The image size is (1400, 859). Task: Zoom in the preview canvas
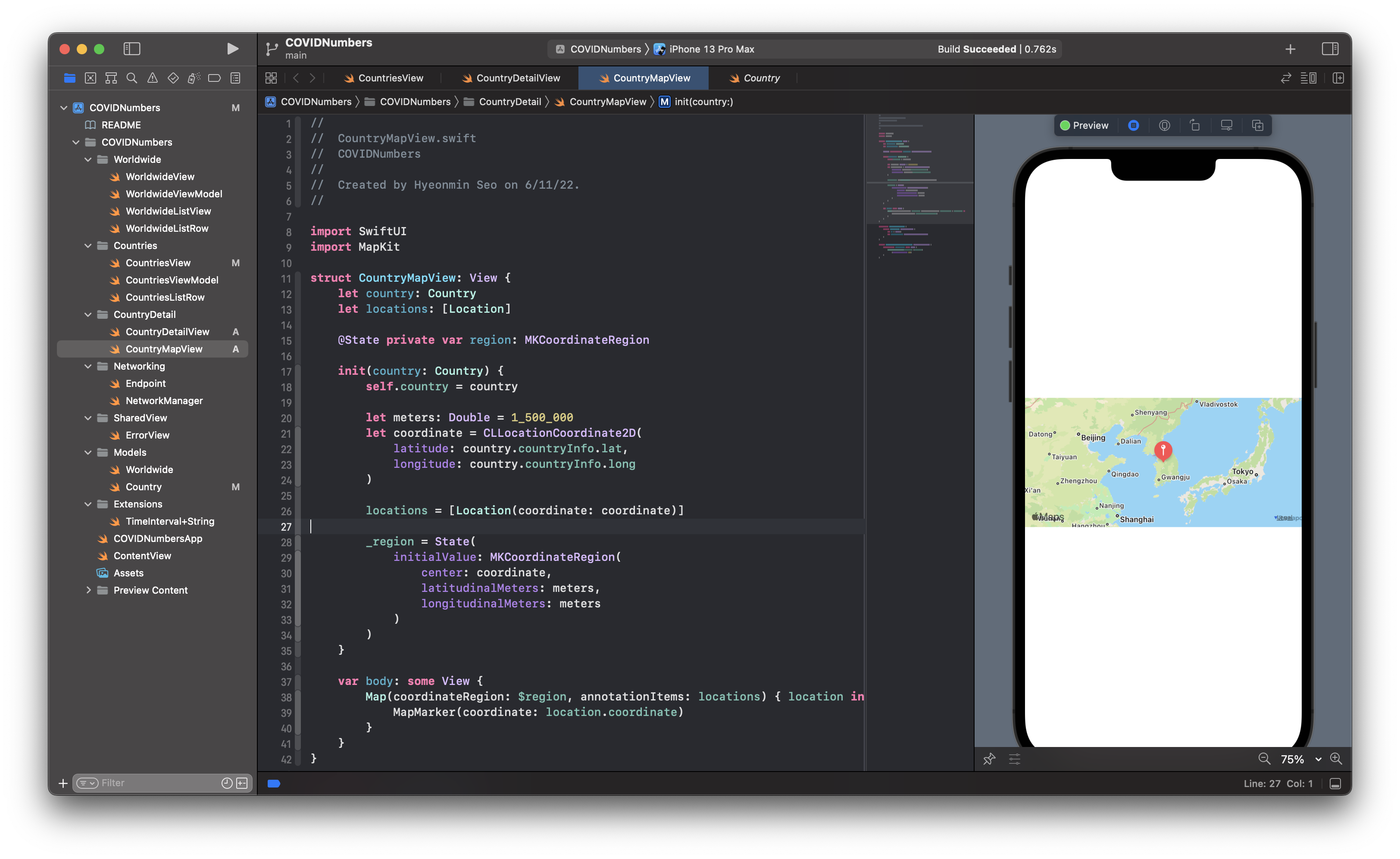point(1336,759)
